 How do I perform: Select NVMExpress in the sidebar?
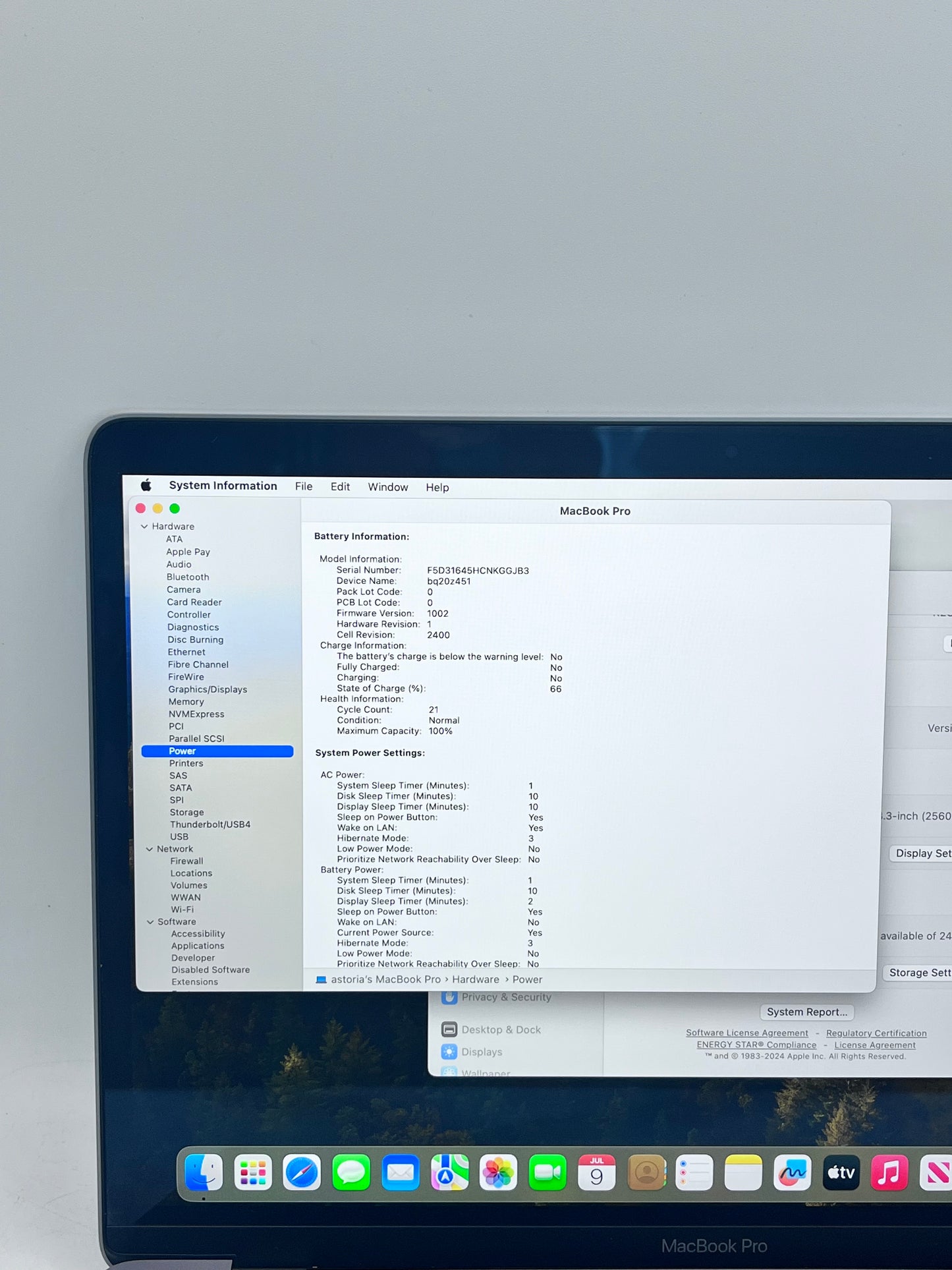point(196,714)
